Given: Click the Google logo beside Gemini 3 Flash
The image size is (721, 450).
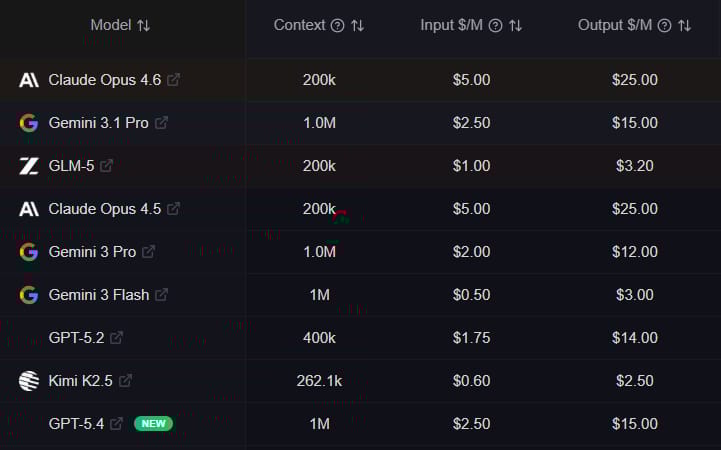Looking at the screenshot, I should (x=29, y=295).
